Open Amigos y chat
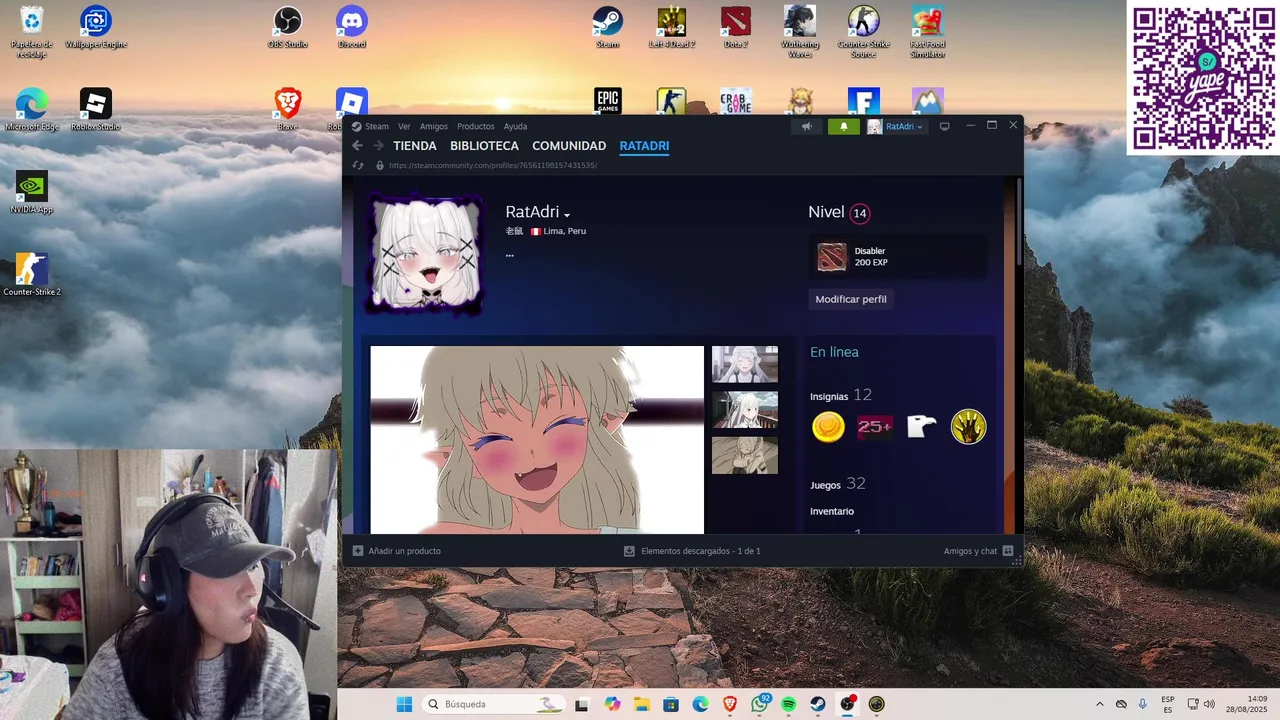The image size is (1280, 720). pos(978,551)
